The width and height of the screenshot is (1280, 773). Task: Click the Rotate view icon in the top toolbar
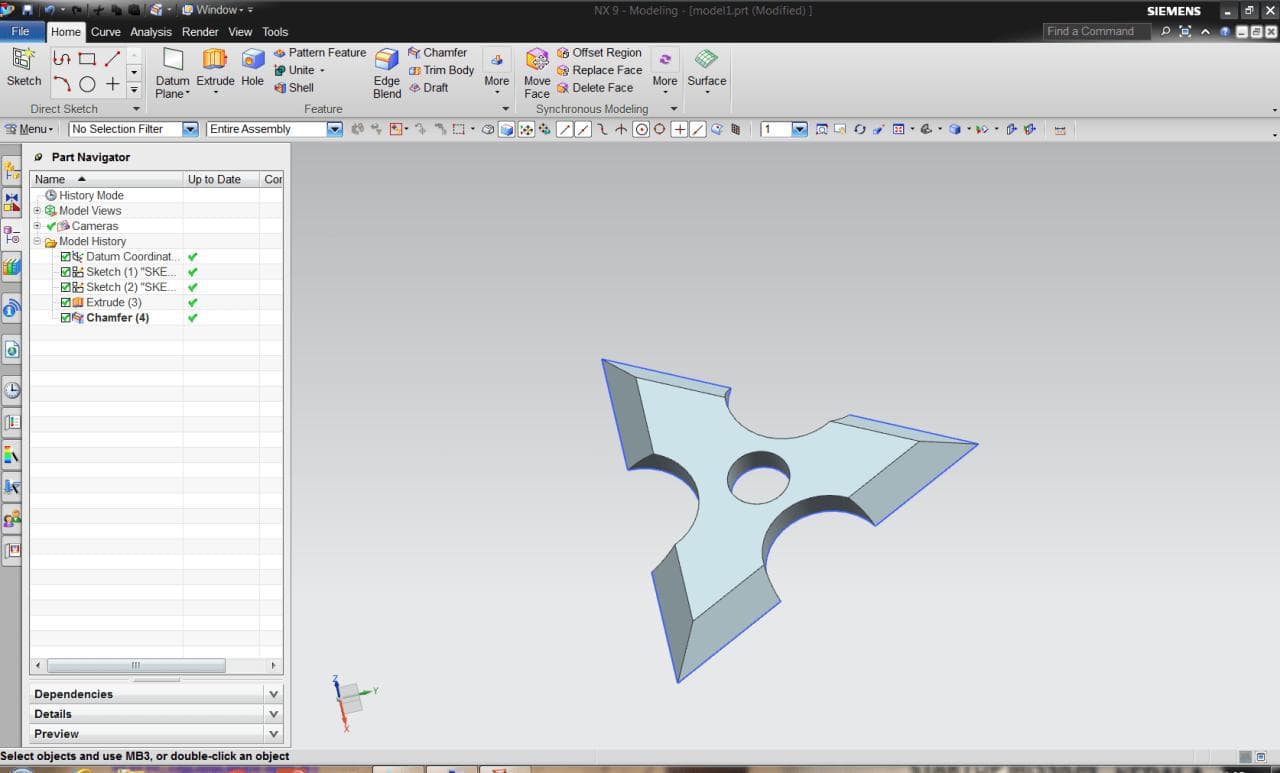coord(859,129)
